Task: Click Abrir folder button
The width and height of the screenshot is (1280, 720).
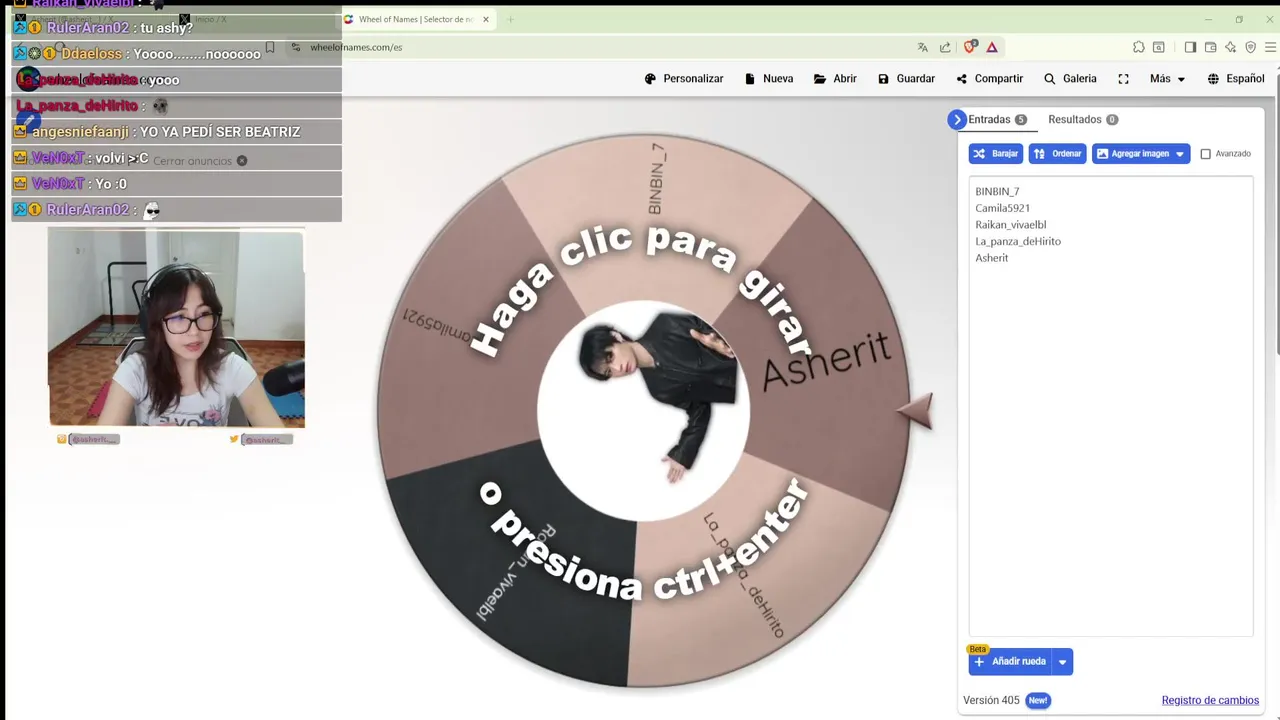Action: coord(835,79)
